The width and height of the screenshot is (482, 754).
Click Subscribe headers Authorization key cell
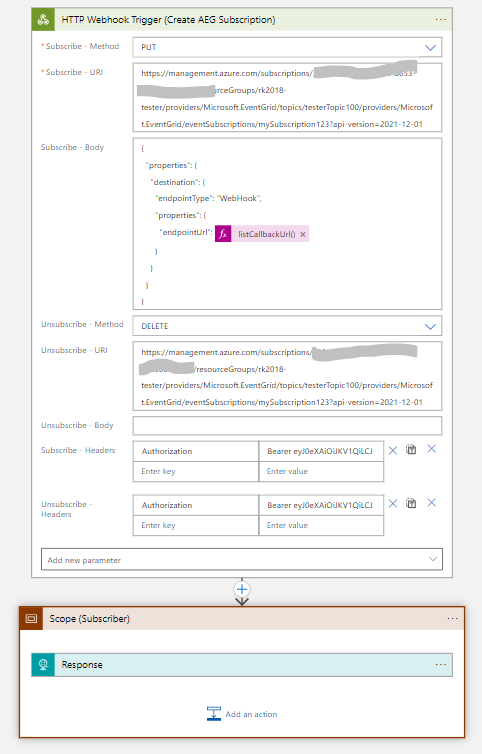coord(196,451)
